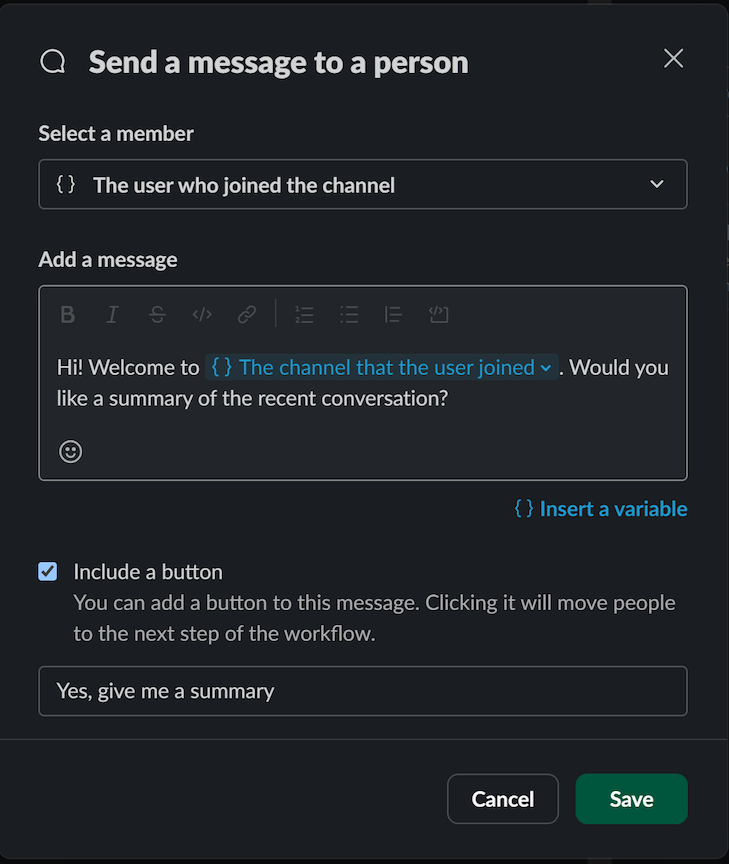
Task: Apply italic formatting
Action: 112,314
